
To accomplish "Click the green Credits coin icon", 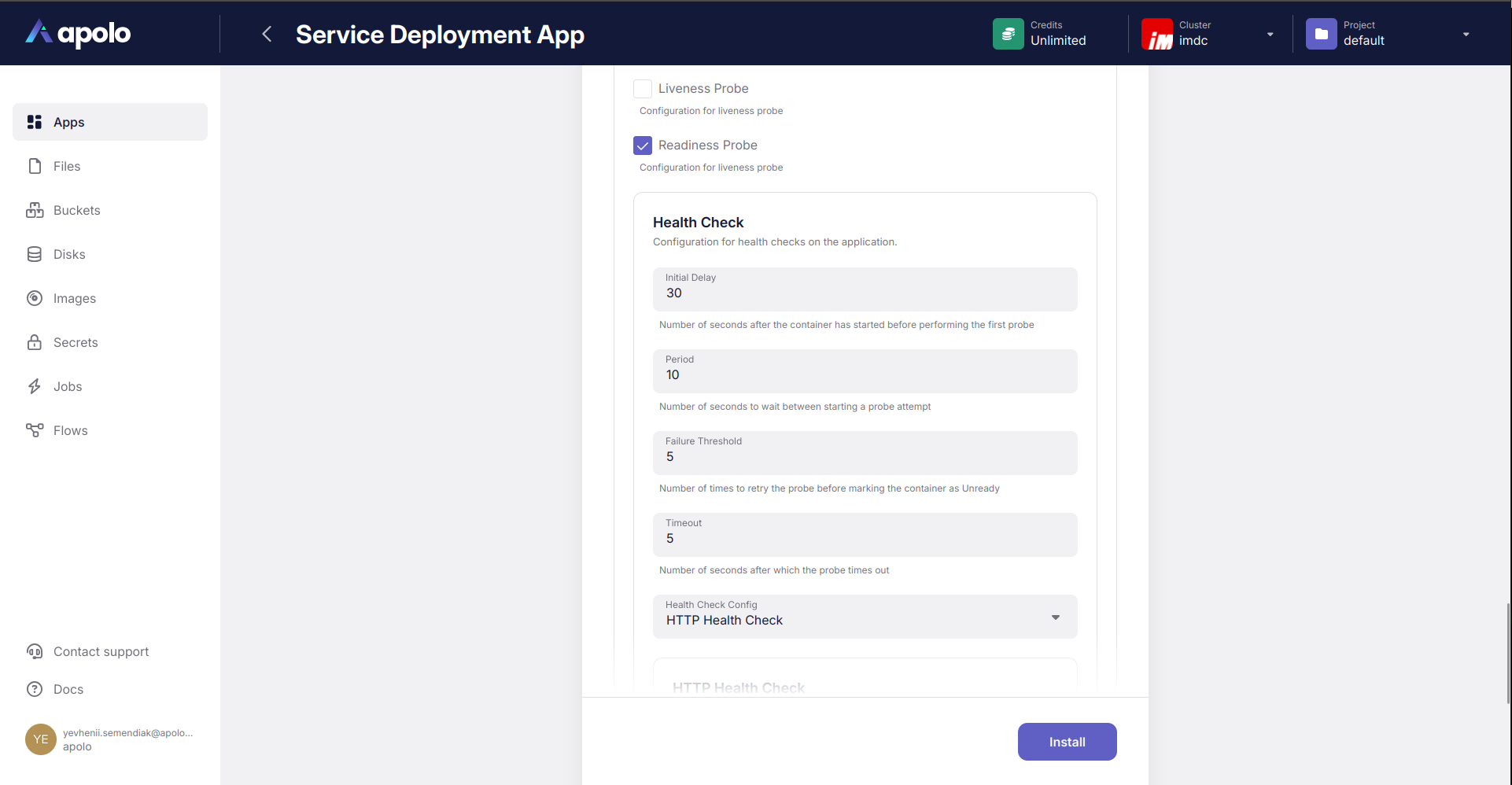I will click(x=1008, y=34).
